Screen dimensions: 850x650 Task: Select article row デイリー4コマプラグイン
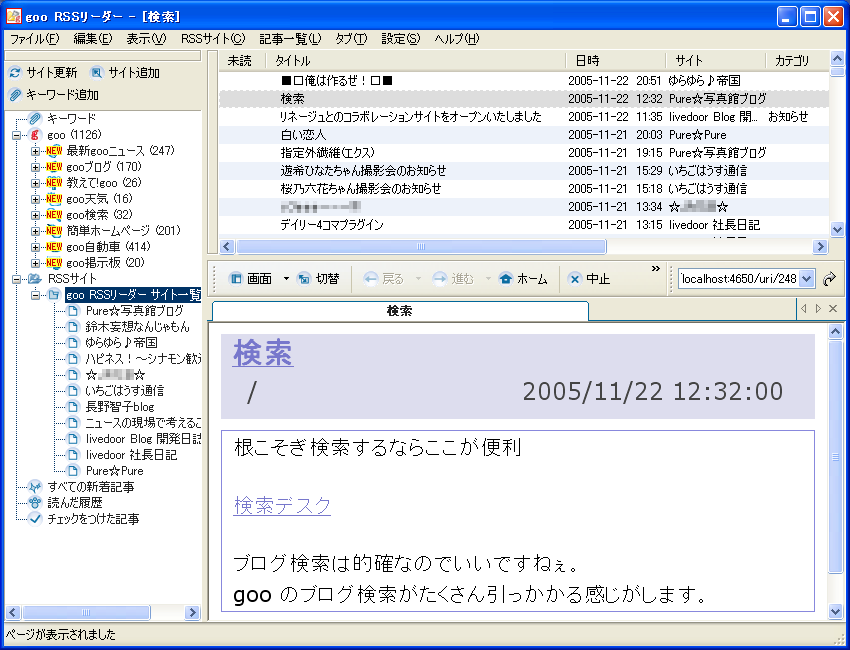[524, 224]
